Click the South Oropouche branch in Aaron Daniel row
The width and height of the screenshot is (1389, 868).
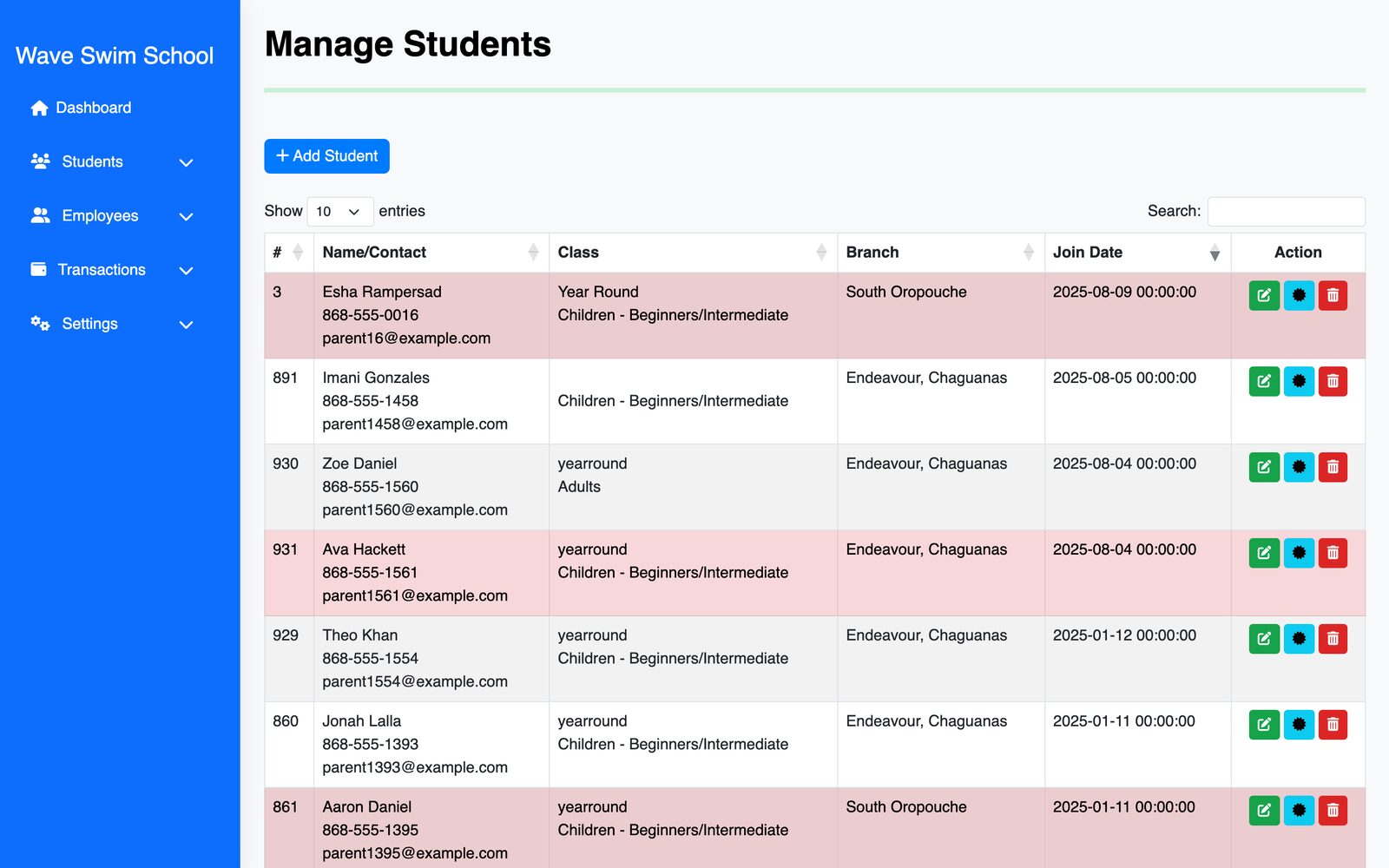click(x=906, y=807)
